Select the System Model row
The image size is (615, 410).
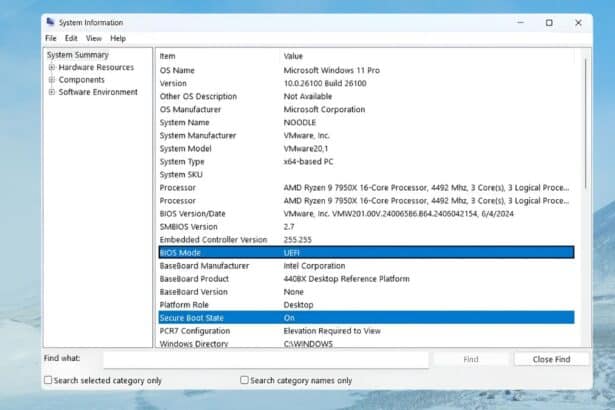[x=366, y=148]
